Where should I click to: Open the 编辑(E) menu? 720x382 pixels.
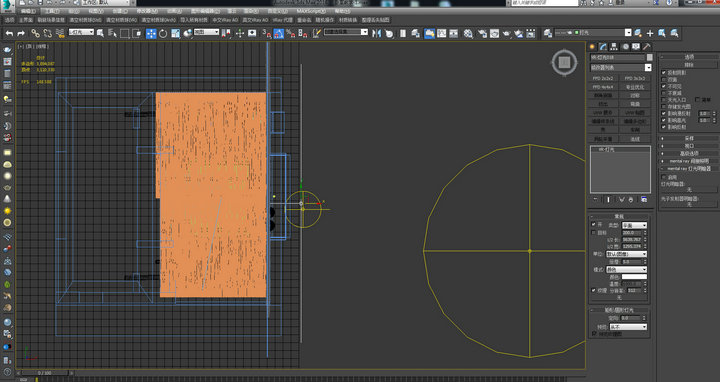pos(28,11)
